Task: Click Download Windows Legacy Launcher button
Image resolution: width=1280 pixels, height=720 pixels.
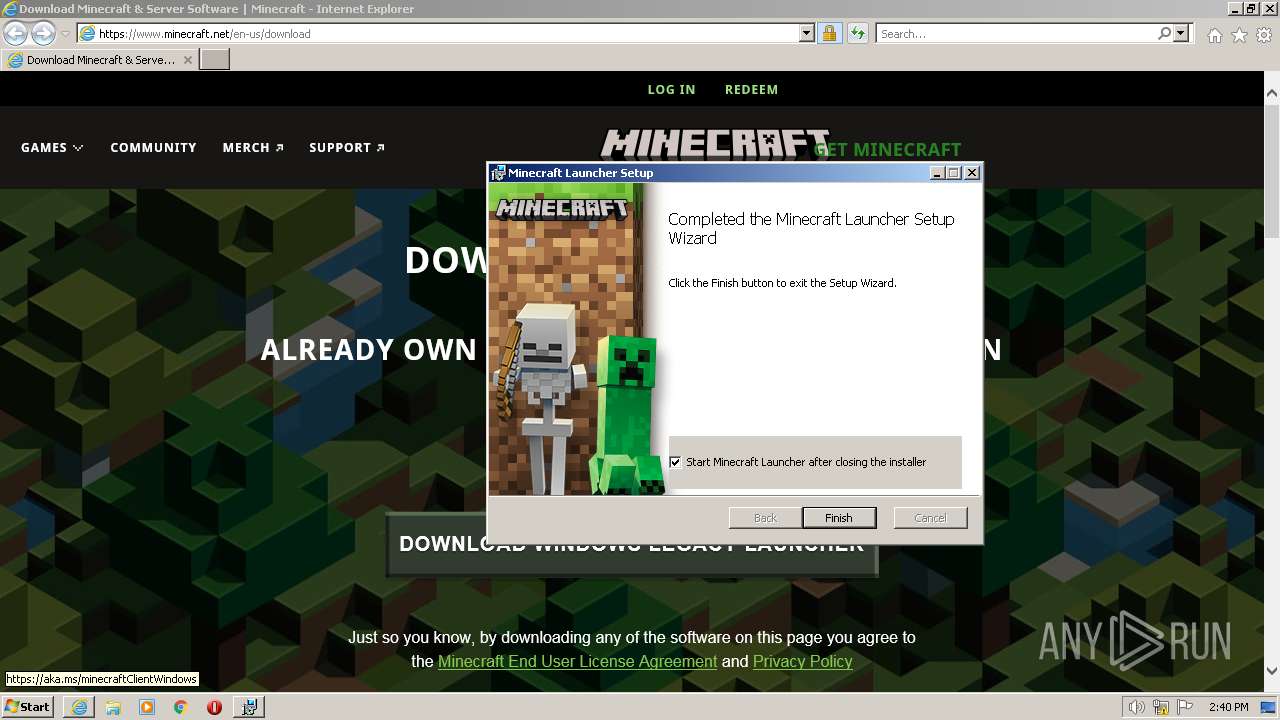Action: (x=632, y=545)
